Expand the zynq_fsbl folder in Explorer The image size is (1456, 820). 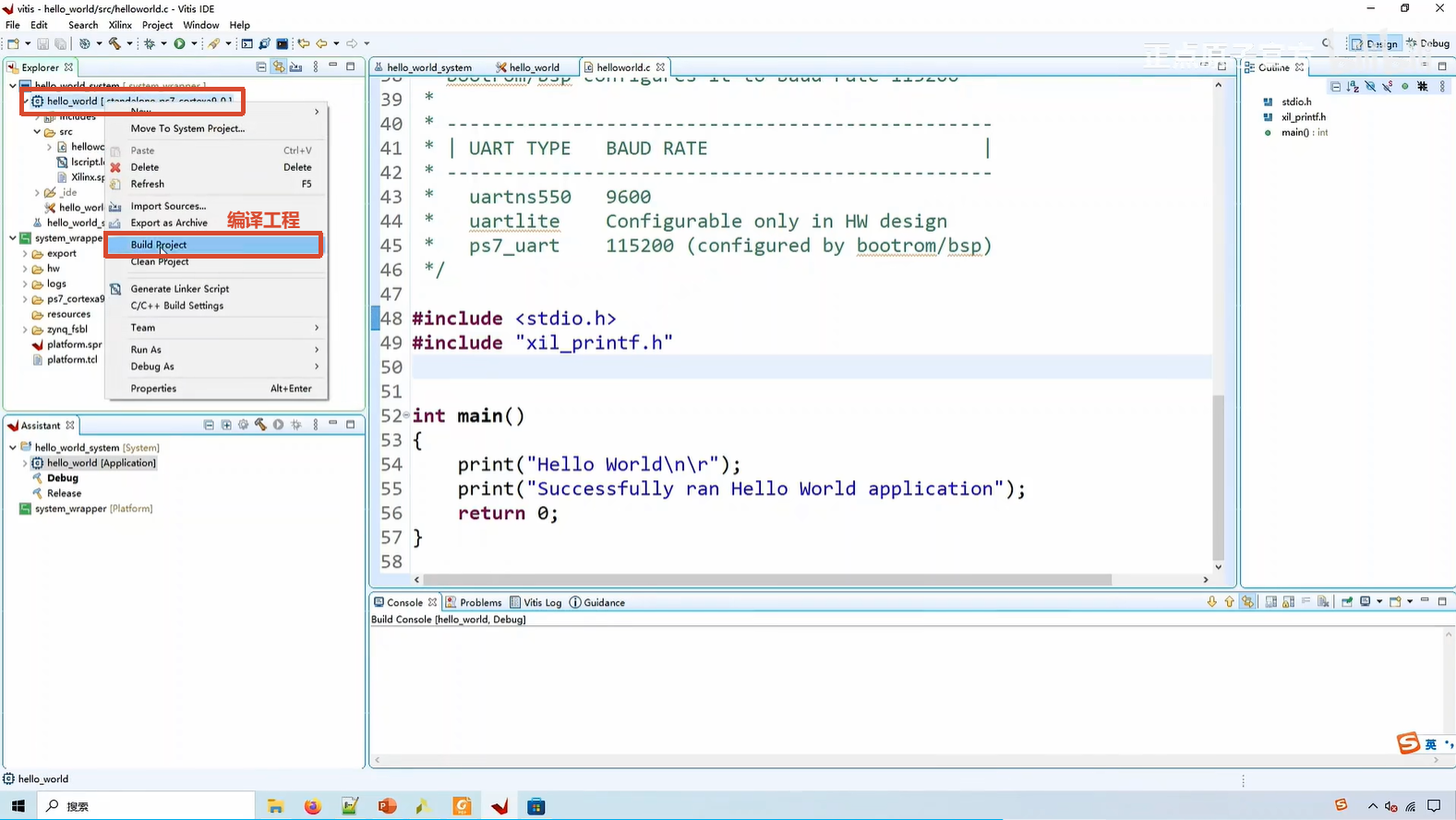[x=25, y=330]
